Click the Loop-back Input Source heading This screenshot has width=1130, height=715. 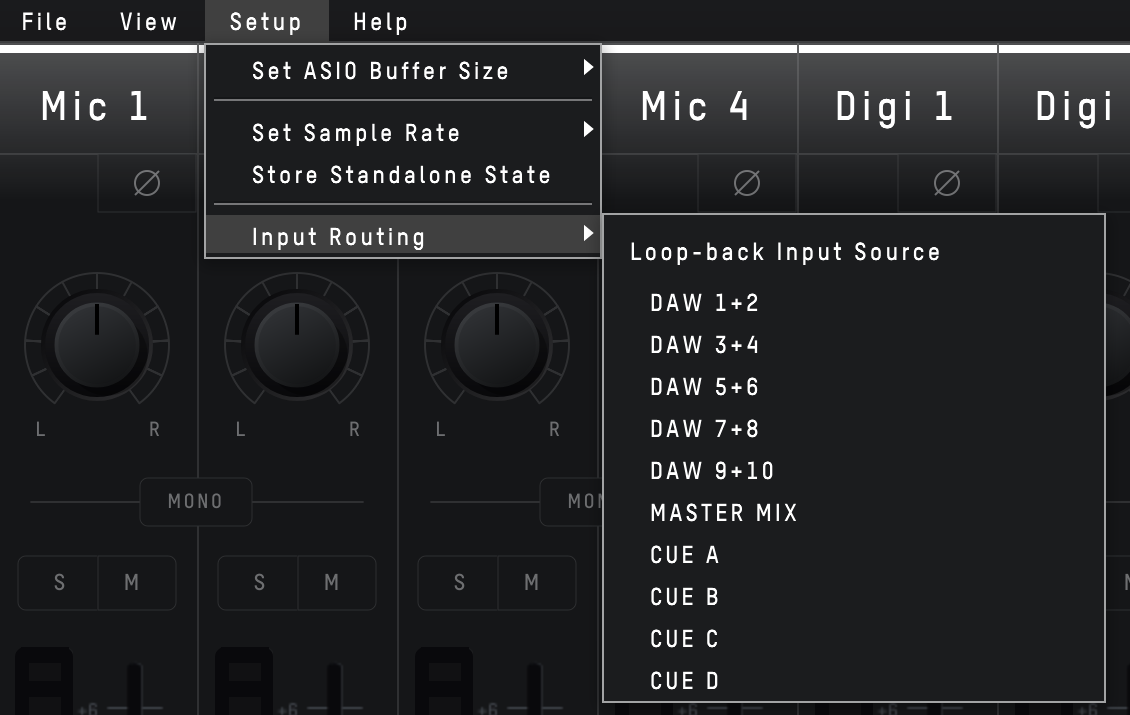[x=785, y=252]
